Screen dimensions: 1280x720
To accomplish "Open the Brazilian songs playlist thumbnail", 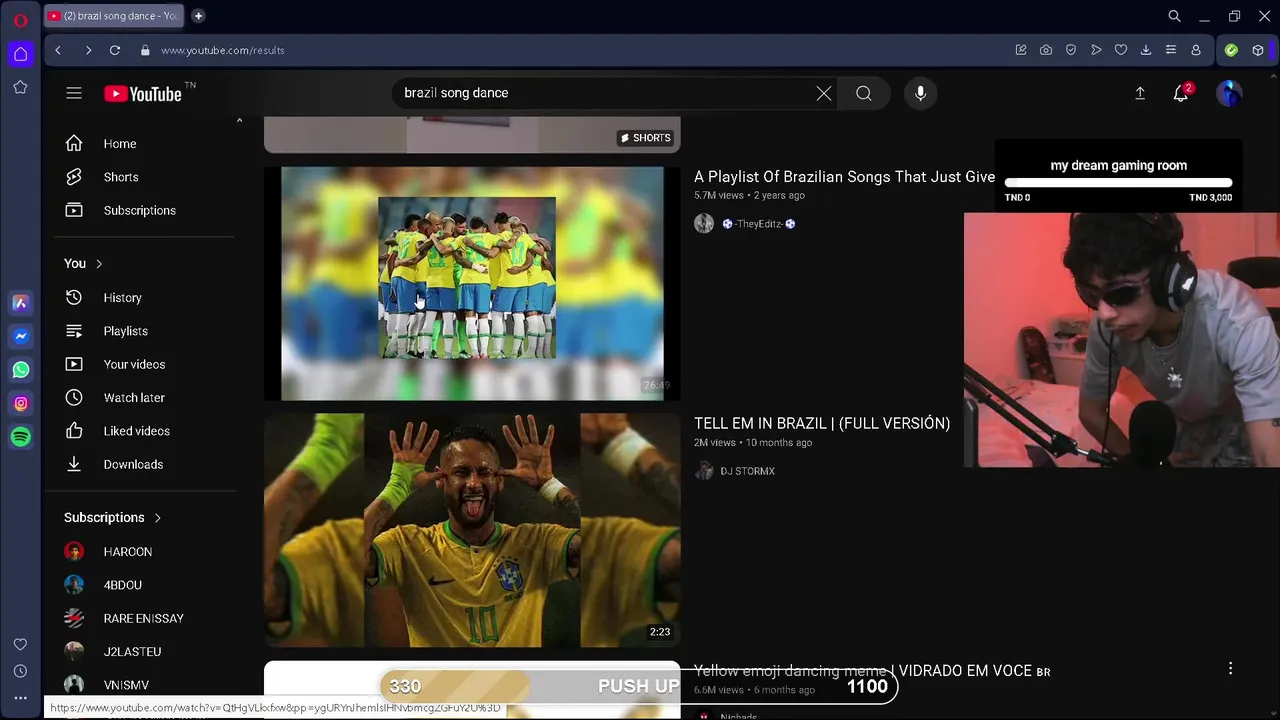I will 472,283.
